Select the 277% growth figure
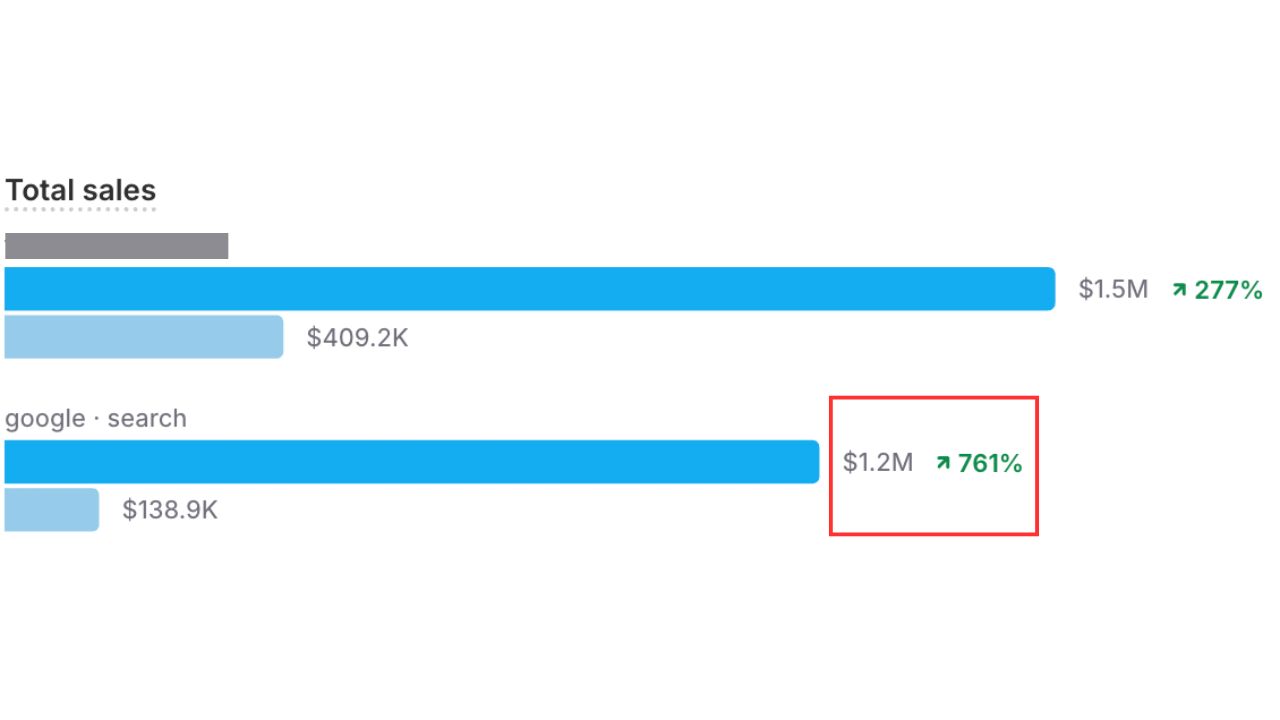This screenshot has width=1280, height=720. [x=1229, y=290]
